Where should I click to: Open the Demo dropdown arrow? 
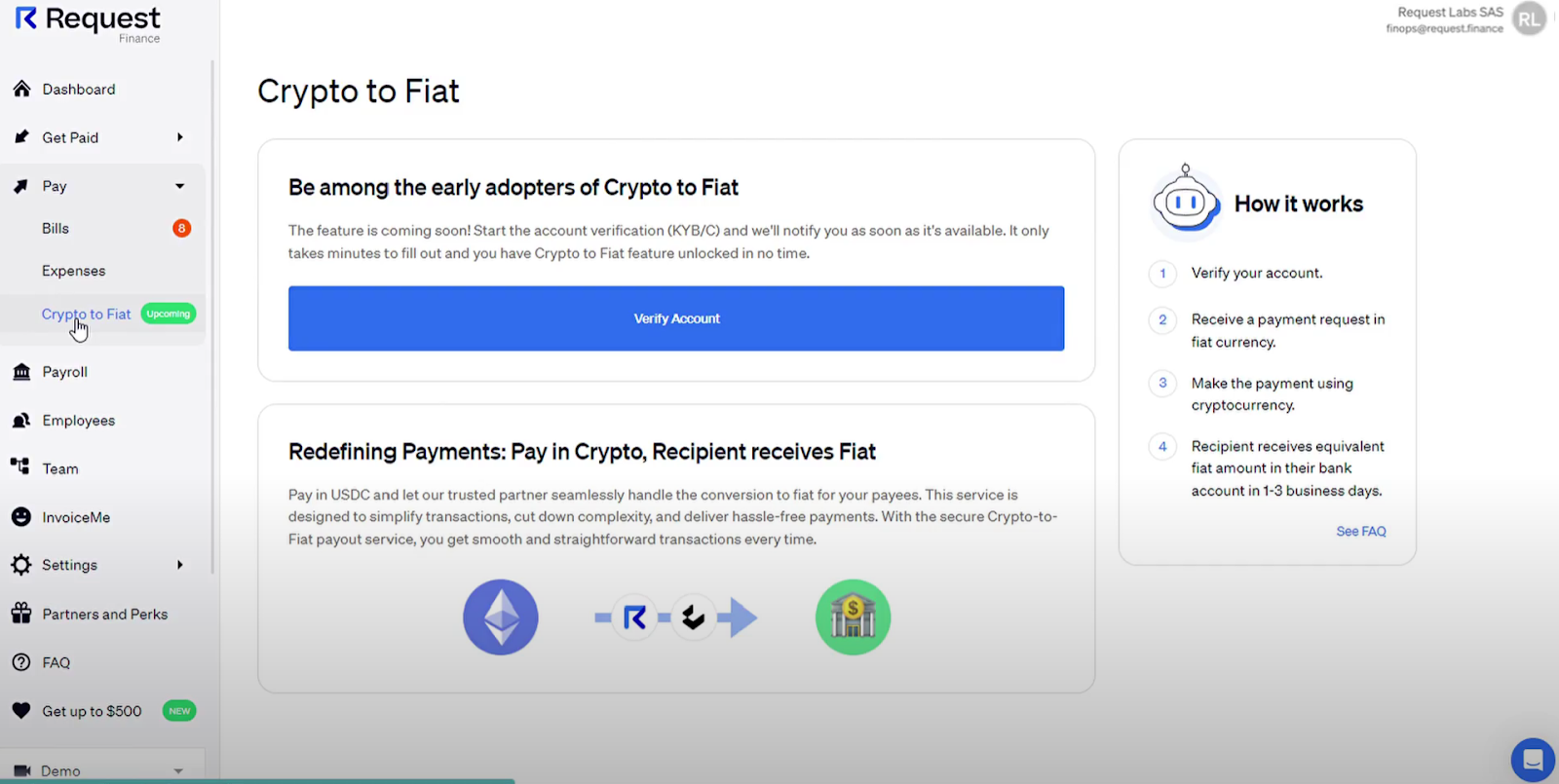click(178, 770)
